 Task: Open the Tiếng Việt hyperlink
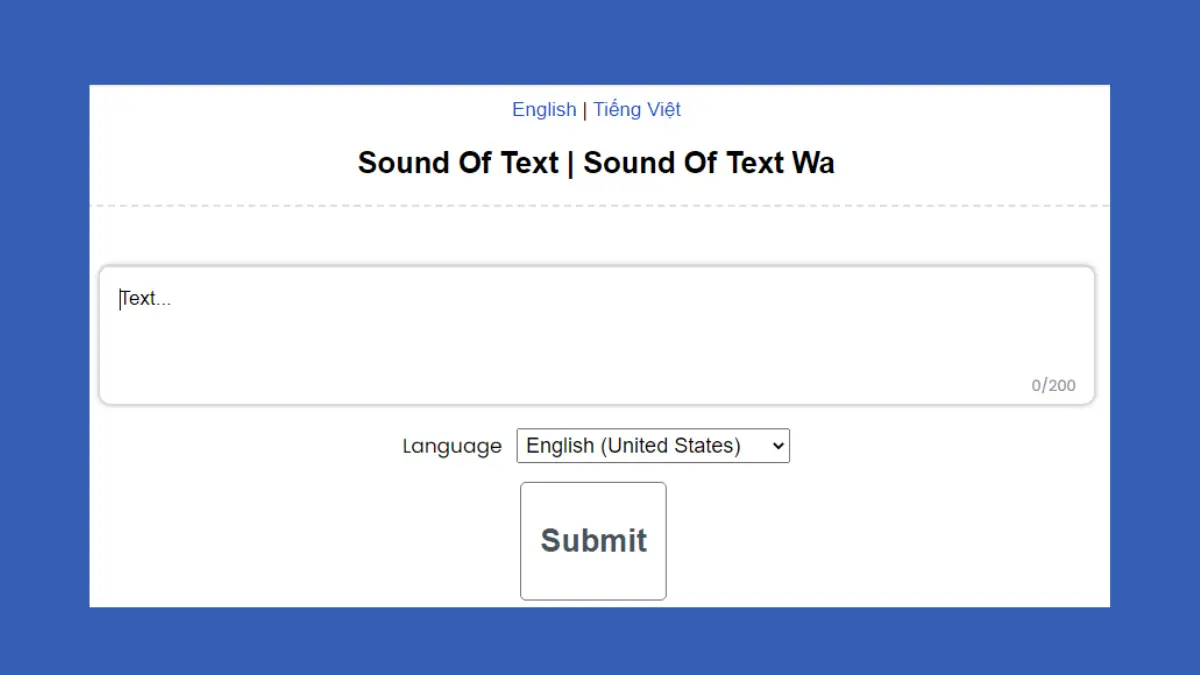click(637, 109)
